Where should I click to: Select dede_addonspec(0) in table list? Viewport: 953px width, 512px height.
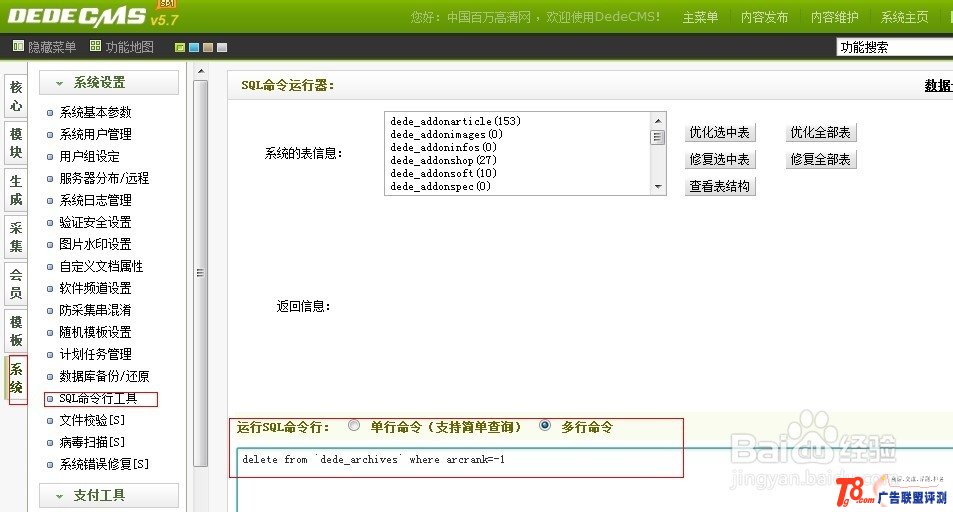pyautogui.click(x=440, y=186)
